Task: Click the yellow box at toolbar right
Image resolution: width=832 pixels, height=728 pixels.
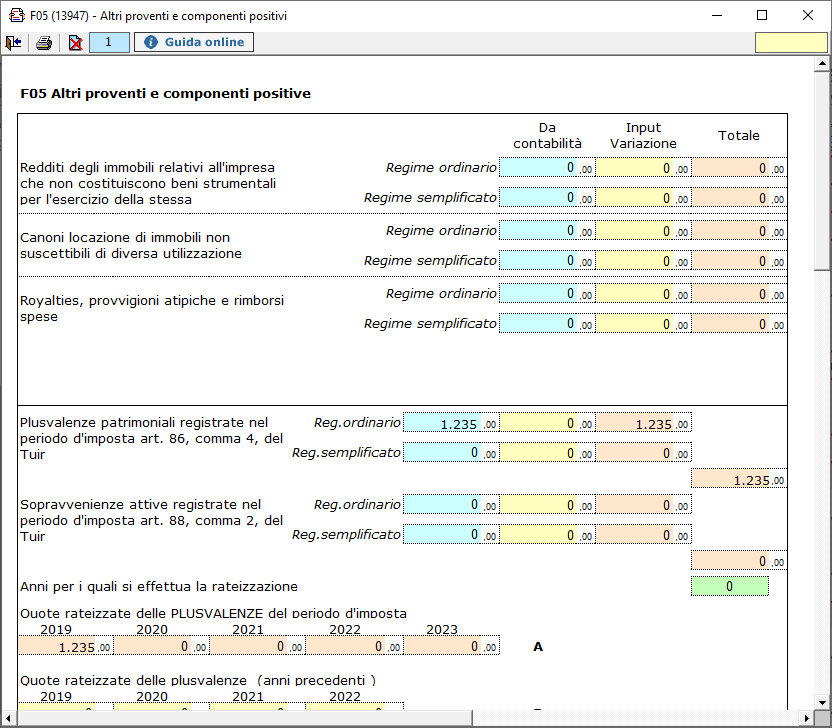Action: 791,42
